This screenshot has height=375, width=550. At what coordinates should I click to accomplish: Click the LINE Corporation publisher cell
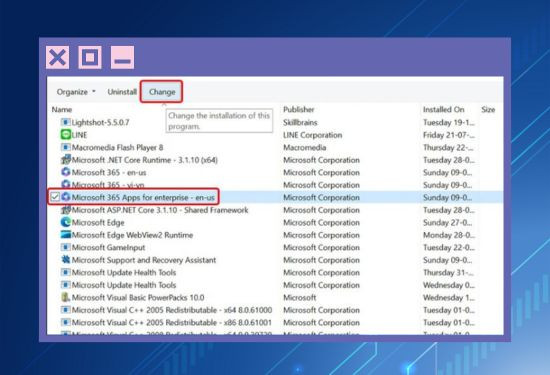[x=313, y=135]
